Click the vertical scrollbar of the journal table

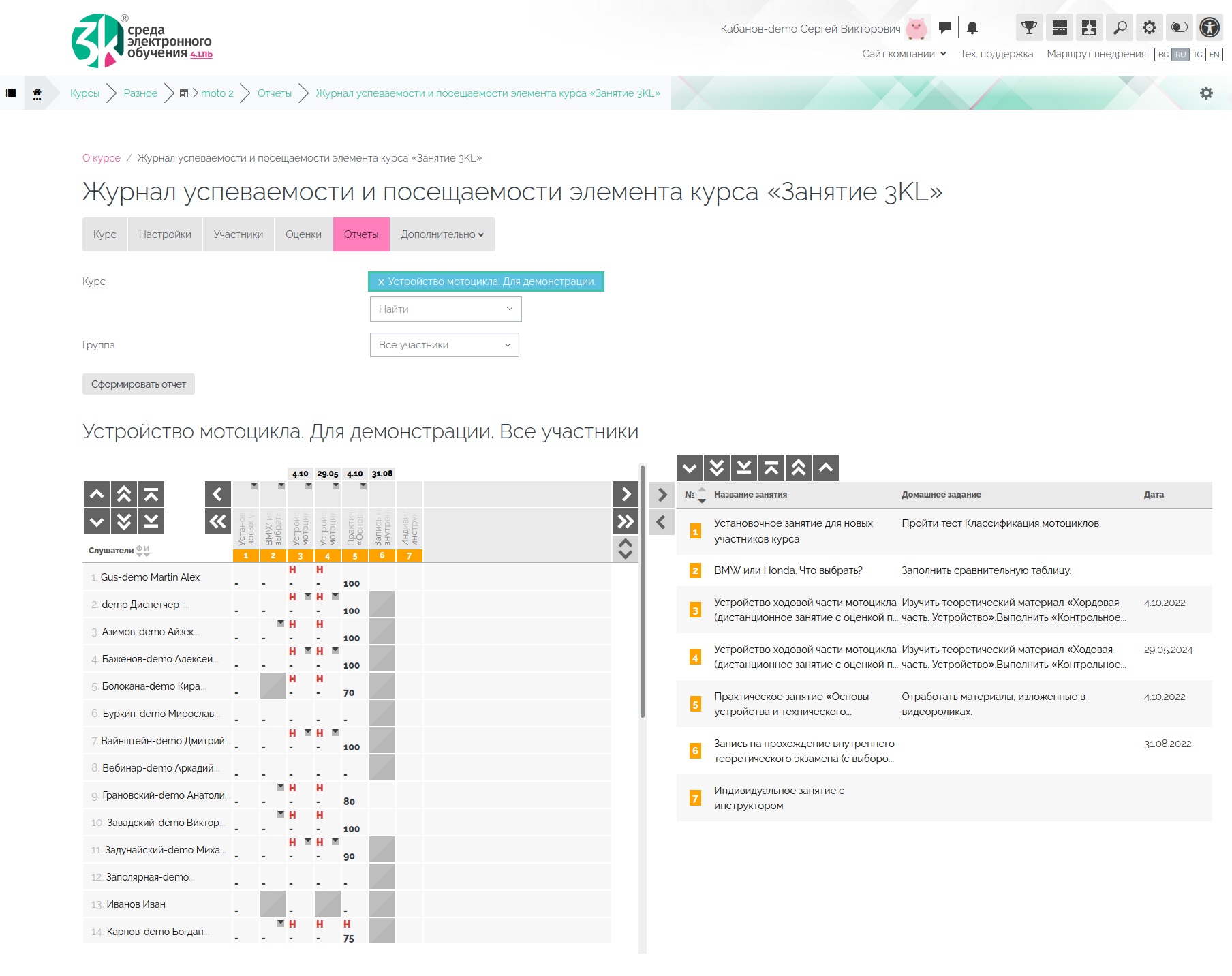[642, 593]
